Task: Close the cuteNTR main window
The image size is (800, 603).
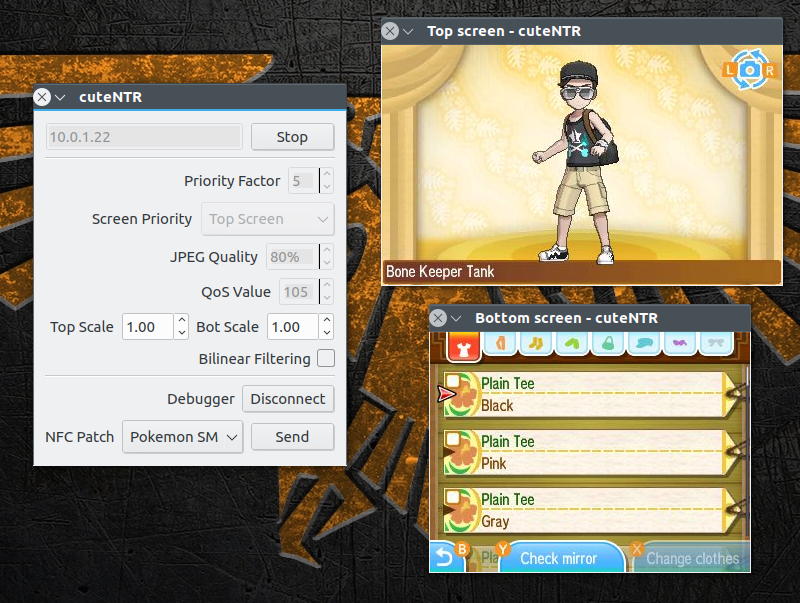Action: coord(42,97)
